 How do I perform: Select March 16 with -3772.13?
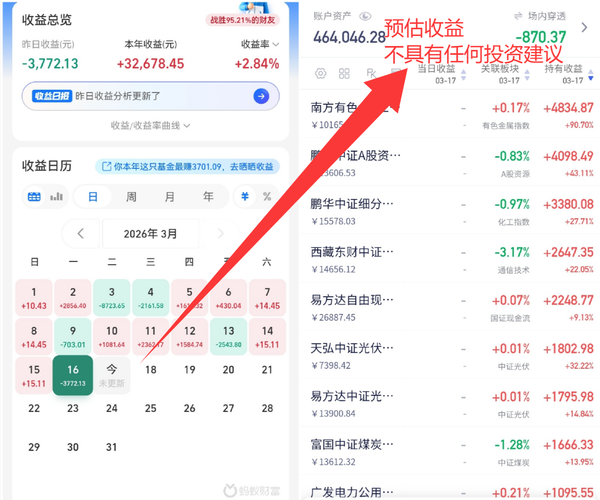[73, 375]
